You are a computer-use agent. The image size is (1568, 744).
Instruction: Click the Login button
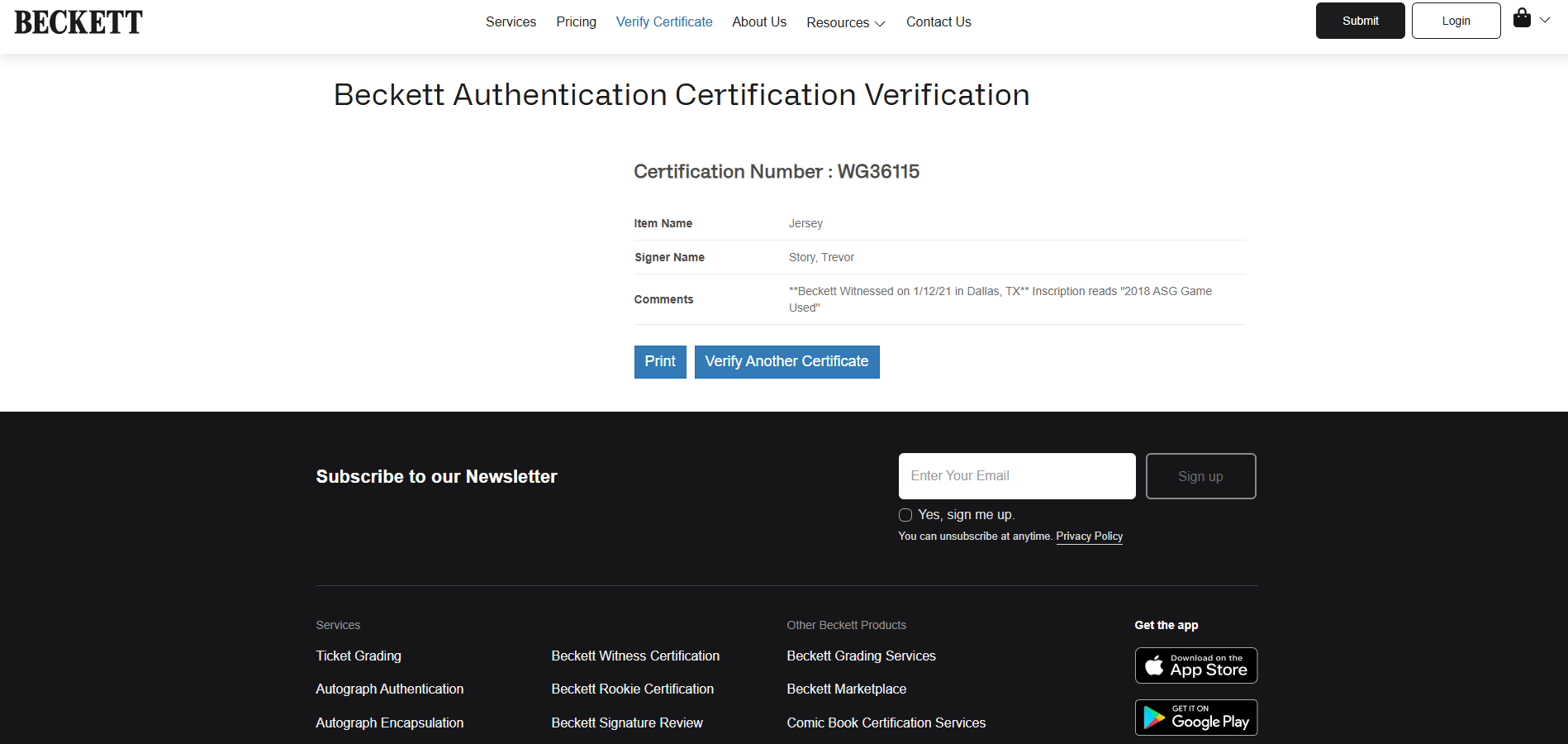pyautogui.click(x=1456, y=21)
